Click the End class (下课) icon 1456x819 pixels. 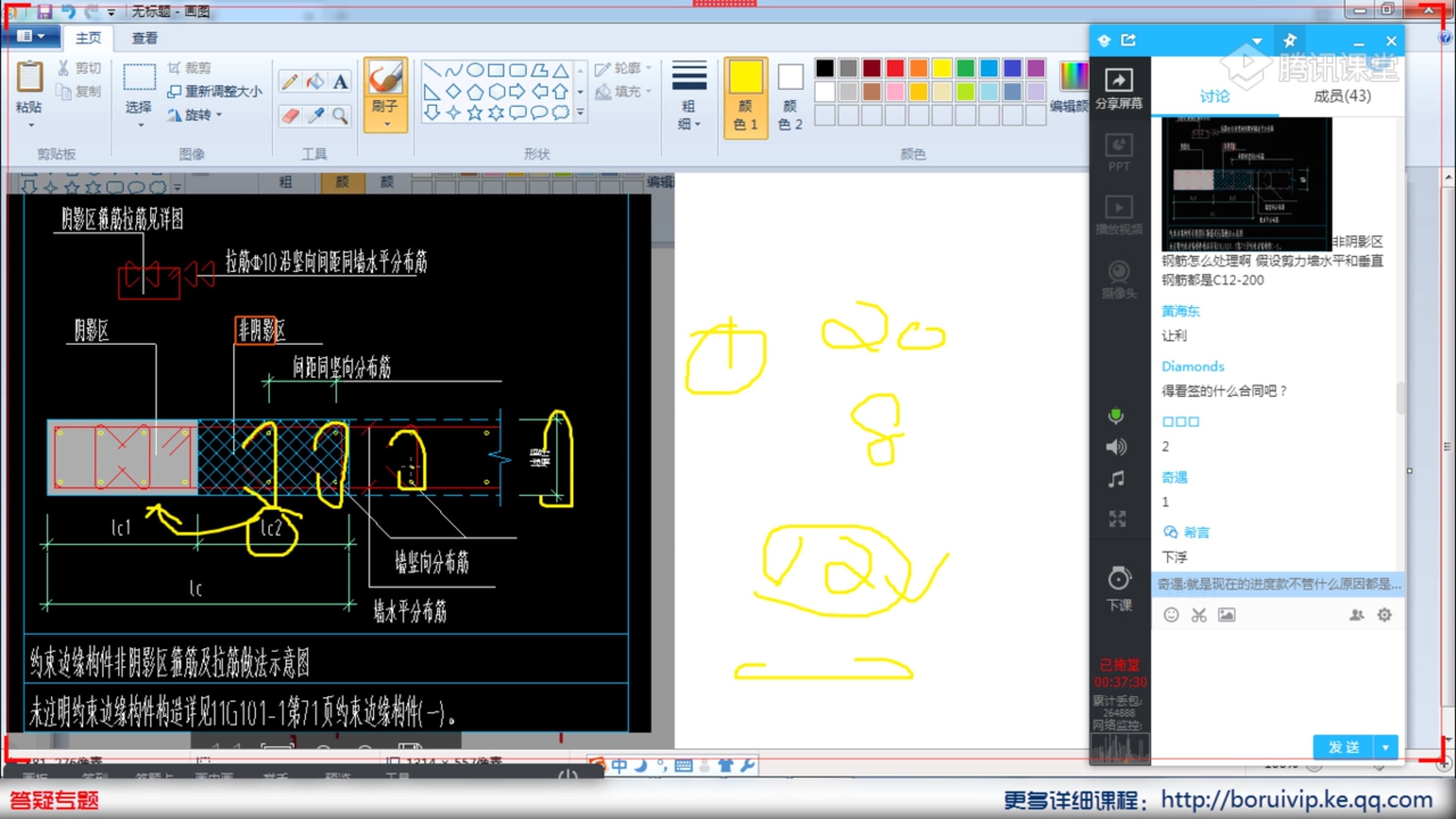point(1119,588)
